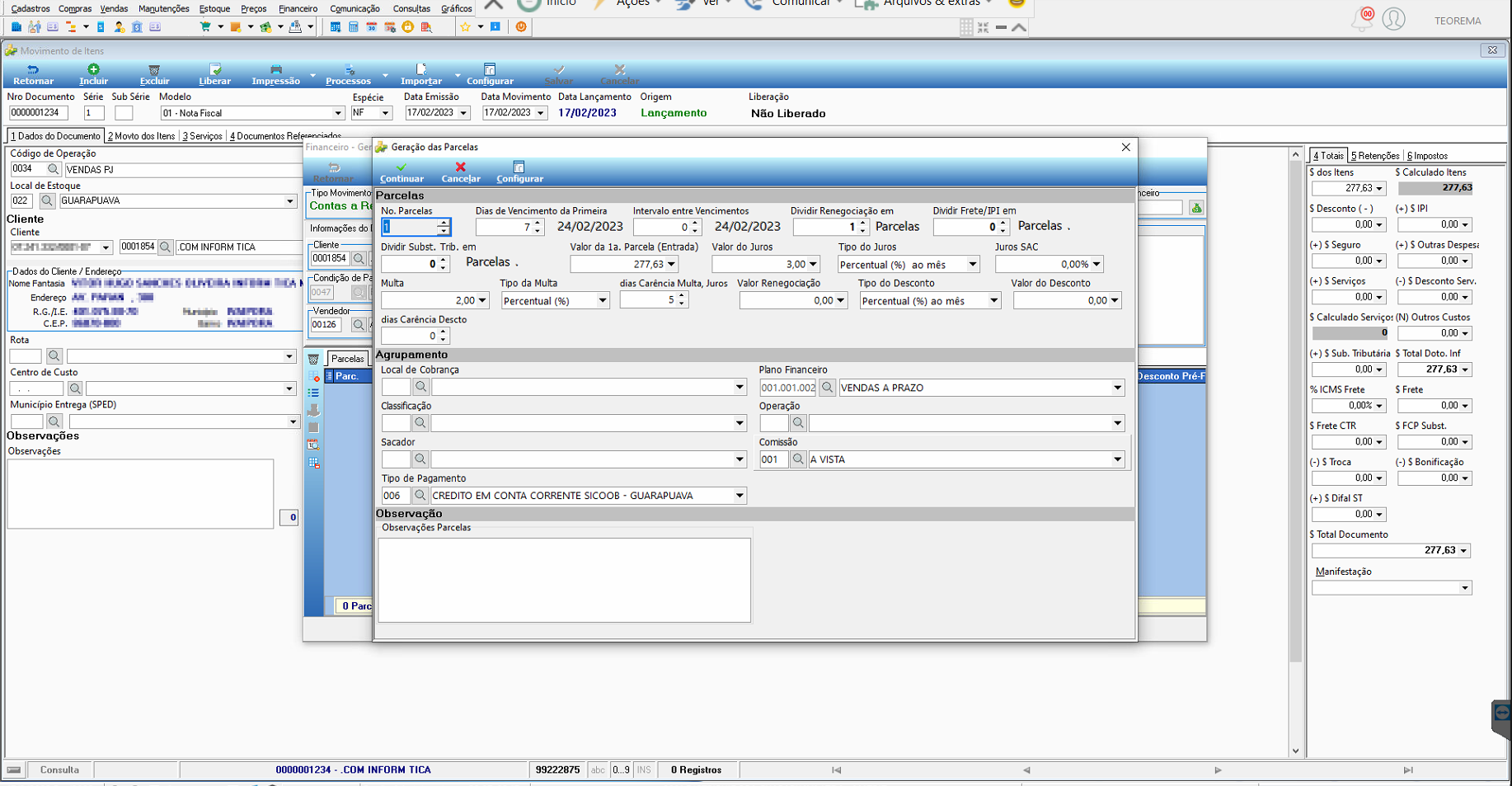This screenshot has height=786, width=1512.
Task: Click the Excluir trash icon
Action: point(154,69)
